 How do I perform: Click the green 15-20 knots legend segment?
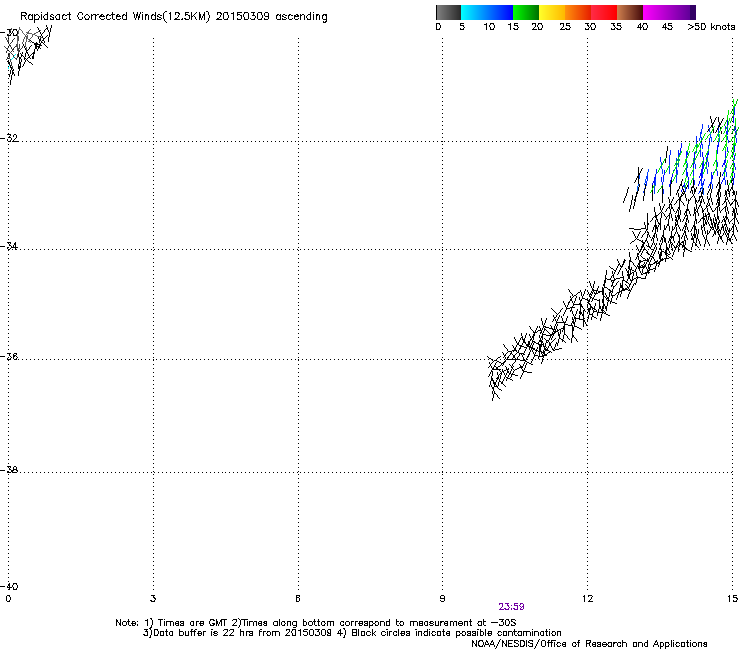[x=526, y=12]
